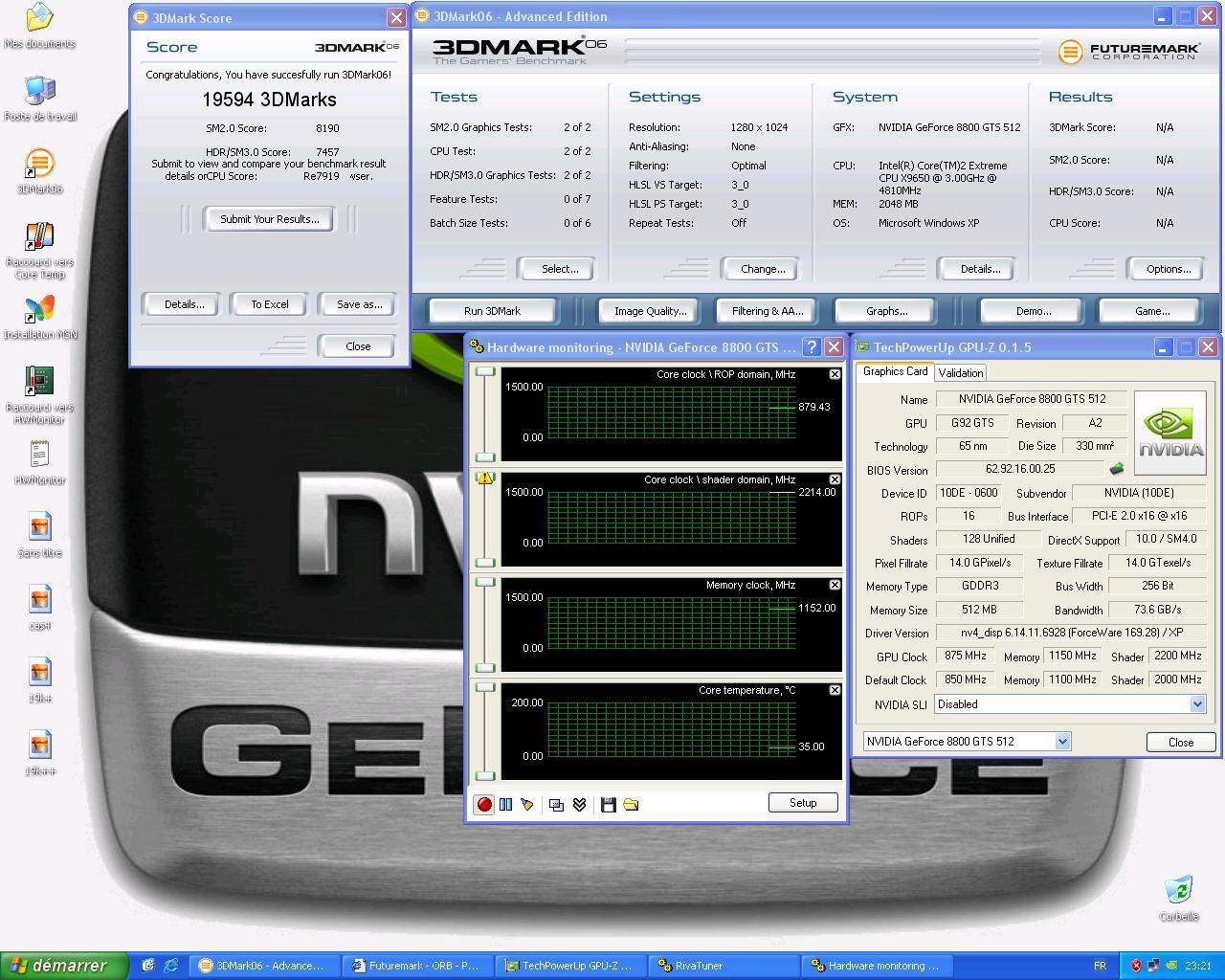Click the BIOS Version field 62.92.16.00.25
The image size is (1225, 980).
tap(1020, 469)
